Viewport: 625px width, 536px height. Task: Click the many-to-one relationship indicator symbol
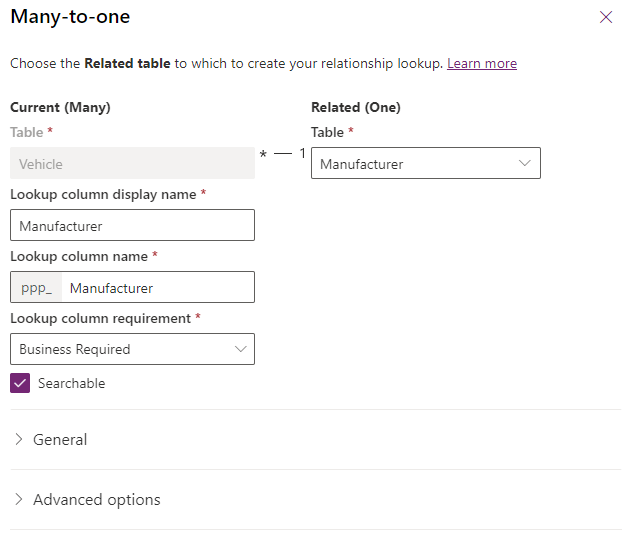[282, 154]
